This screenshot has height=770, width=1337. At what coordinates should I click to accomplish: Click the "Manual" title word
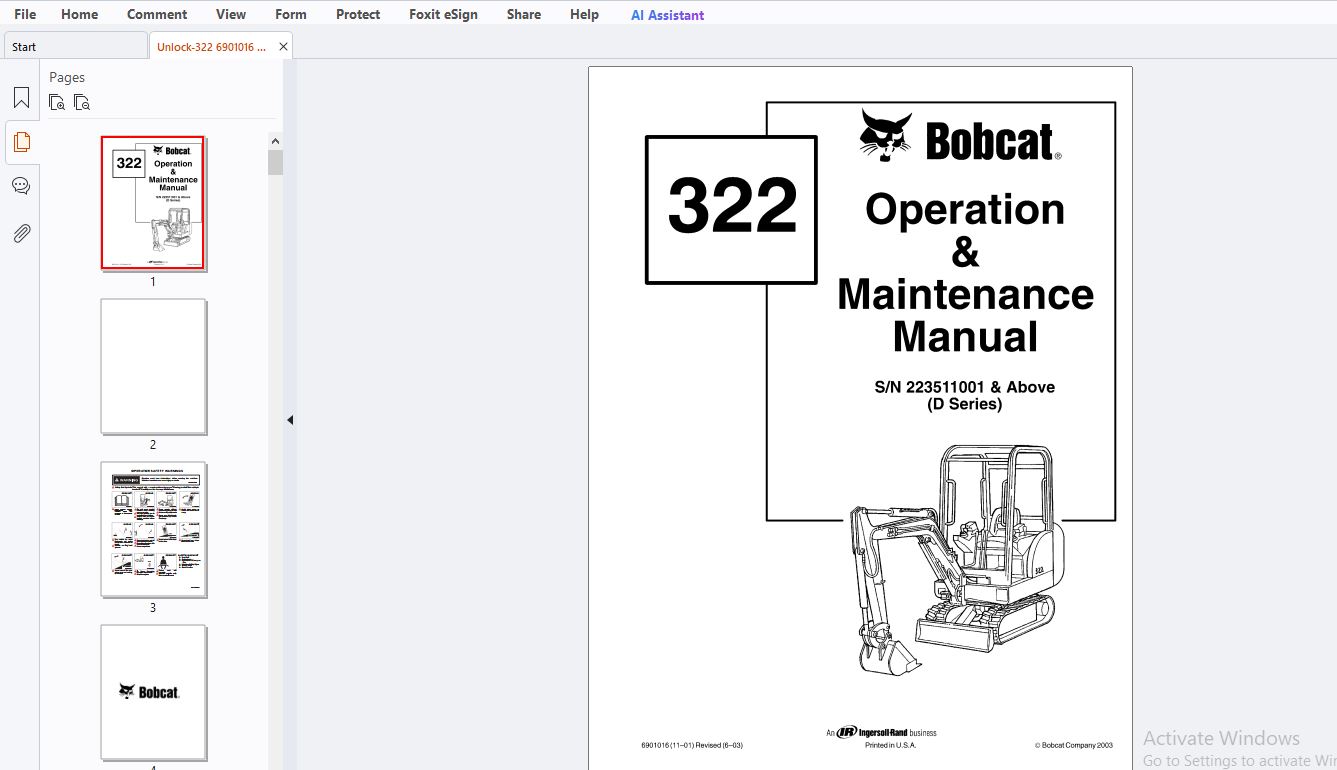[965, 336]
